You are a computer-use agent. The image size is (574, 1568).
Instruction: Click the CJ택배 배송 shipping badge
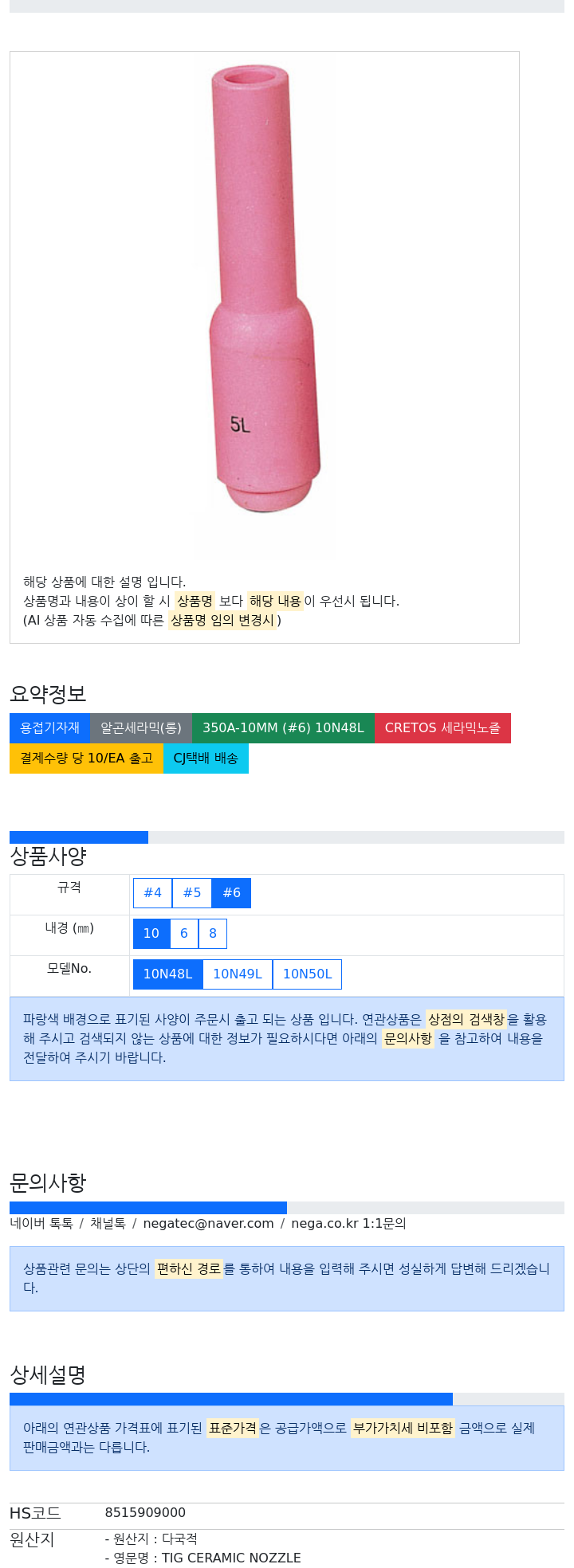[206, 758]
